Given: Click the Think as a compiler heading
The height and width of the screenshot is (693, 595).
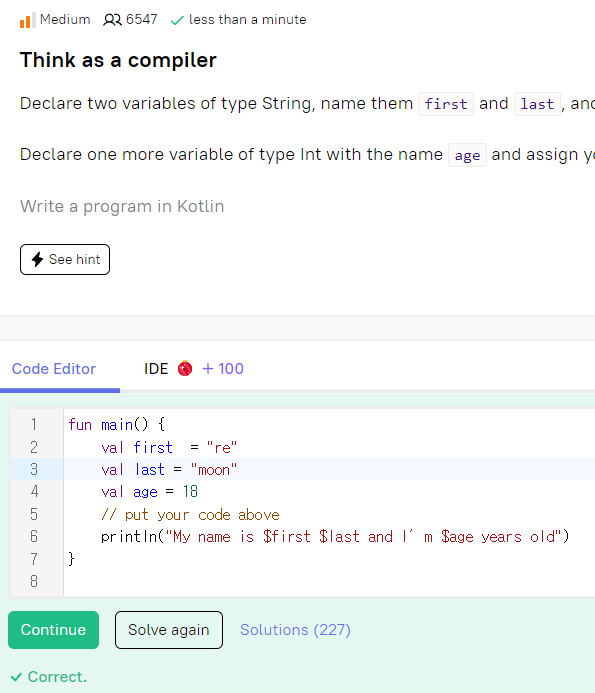Looking at the screenshot, I should click(x=118, y=60).
